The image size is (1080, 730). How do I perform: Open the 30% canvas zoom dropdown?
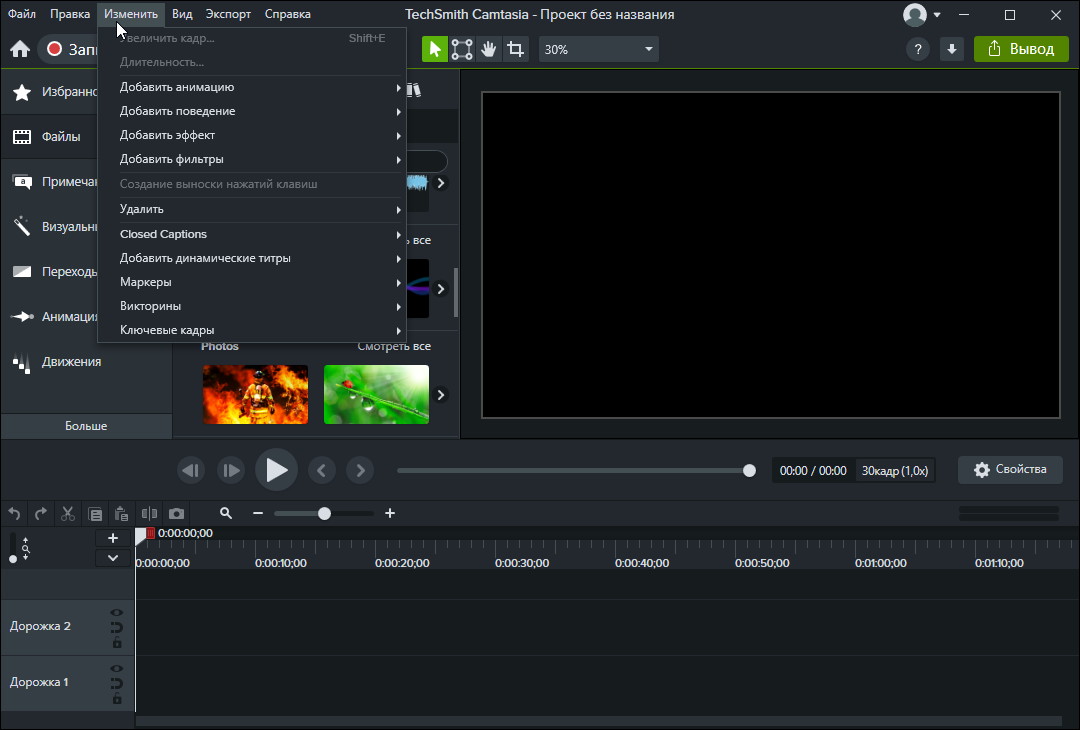pyautogui.click(x=599, y=50)
